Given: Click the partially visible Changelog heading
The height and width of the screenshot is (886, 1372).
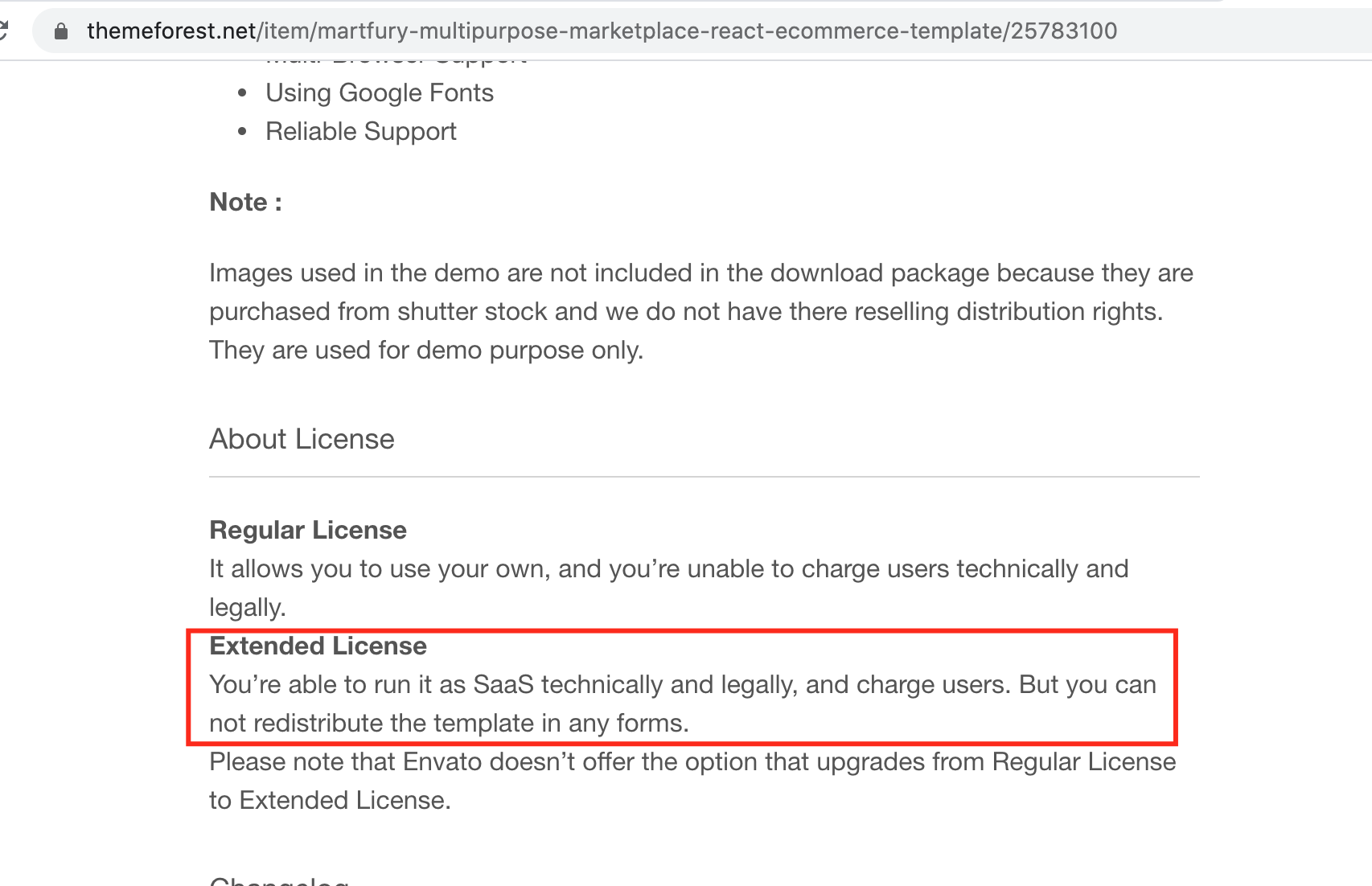Looking at the screenshot, I should click(x=278, y=880).
